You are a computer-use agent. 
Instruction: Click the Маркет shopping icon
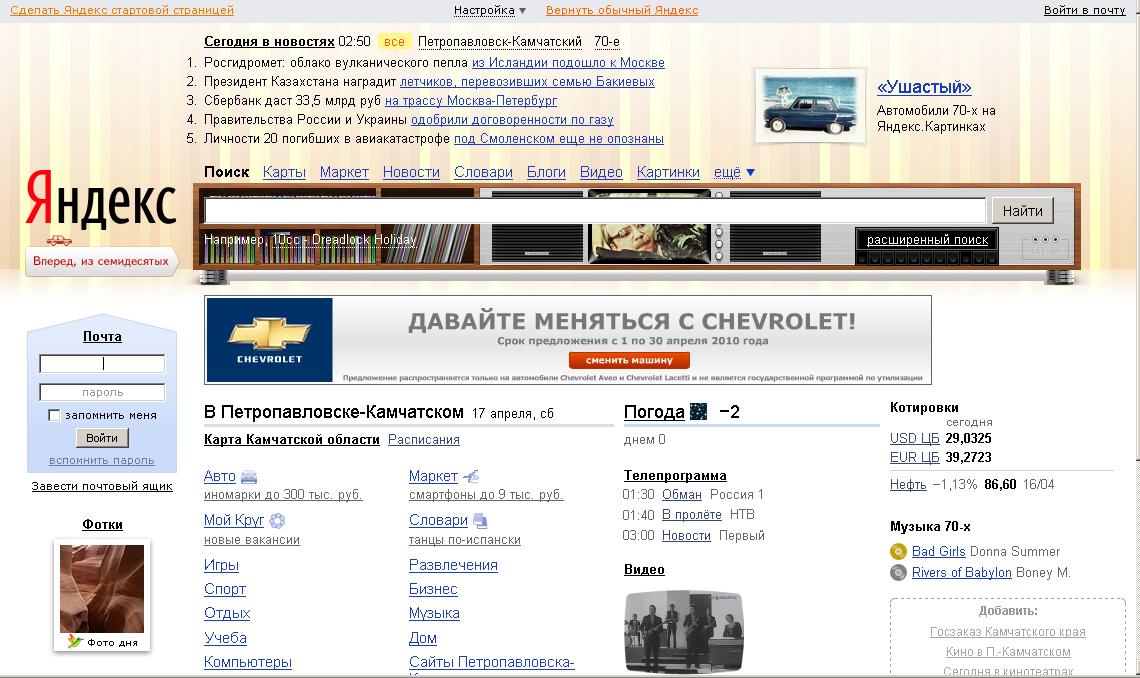pos(471,477)
